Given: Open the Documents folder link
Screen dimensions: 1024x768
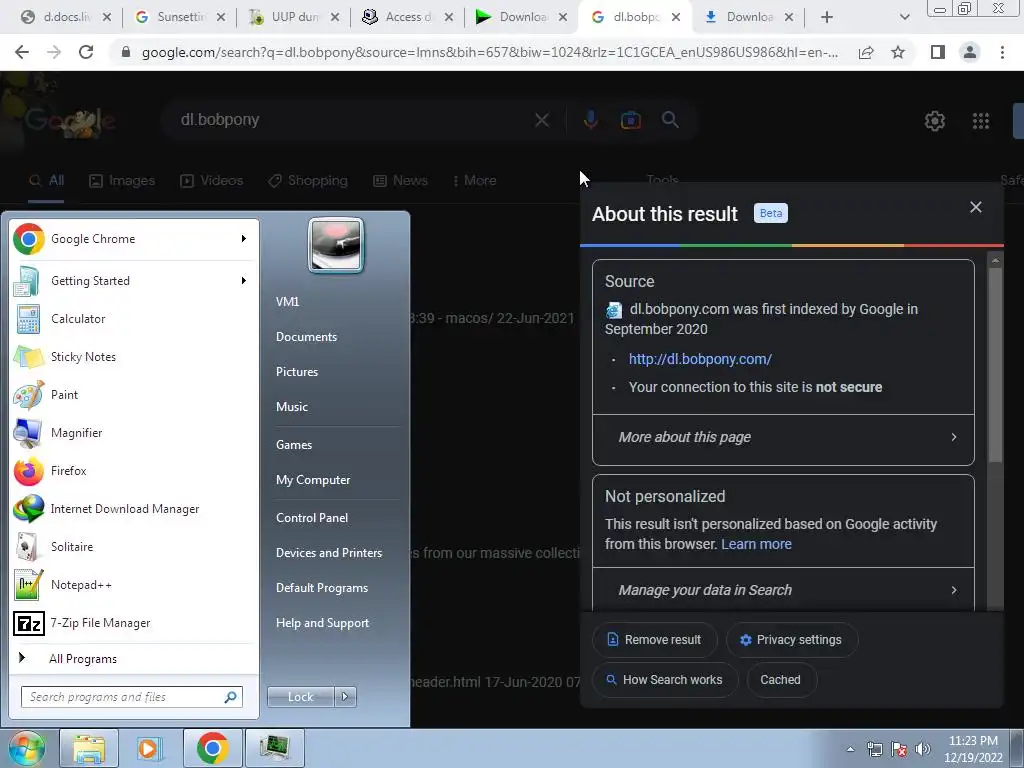Looking at the screenshot, I should coord(306,337).
